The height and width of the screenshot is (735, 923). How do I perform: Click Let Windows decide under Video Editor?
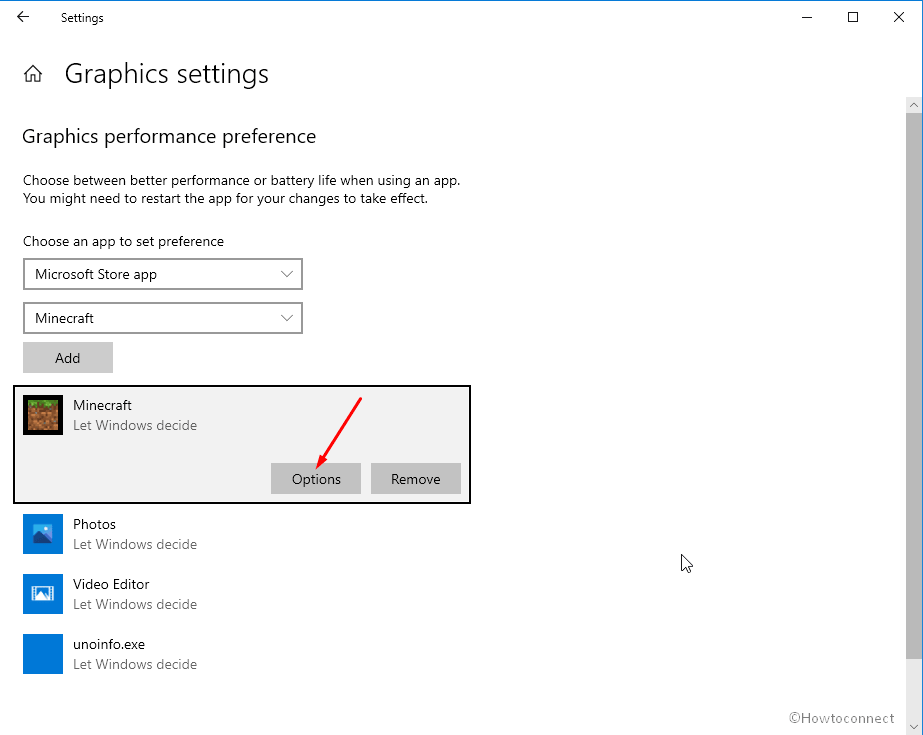pyautogui.click(x=135, y=604)
